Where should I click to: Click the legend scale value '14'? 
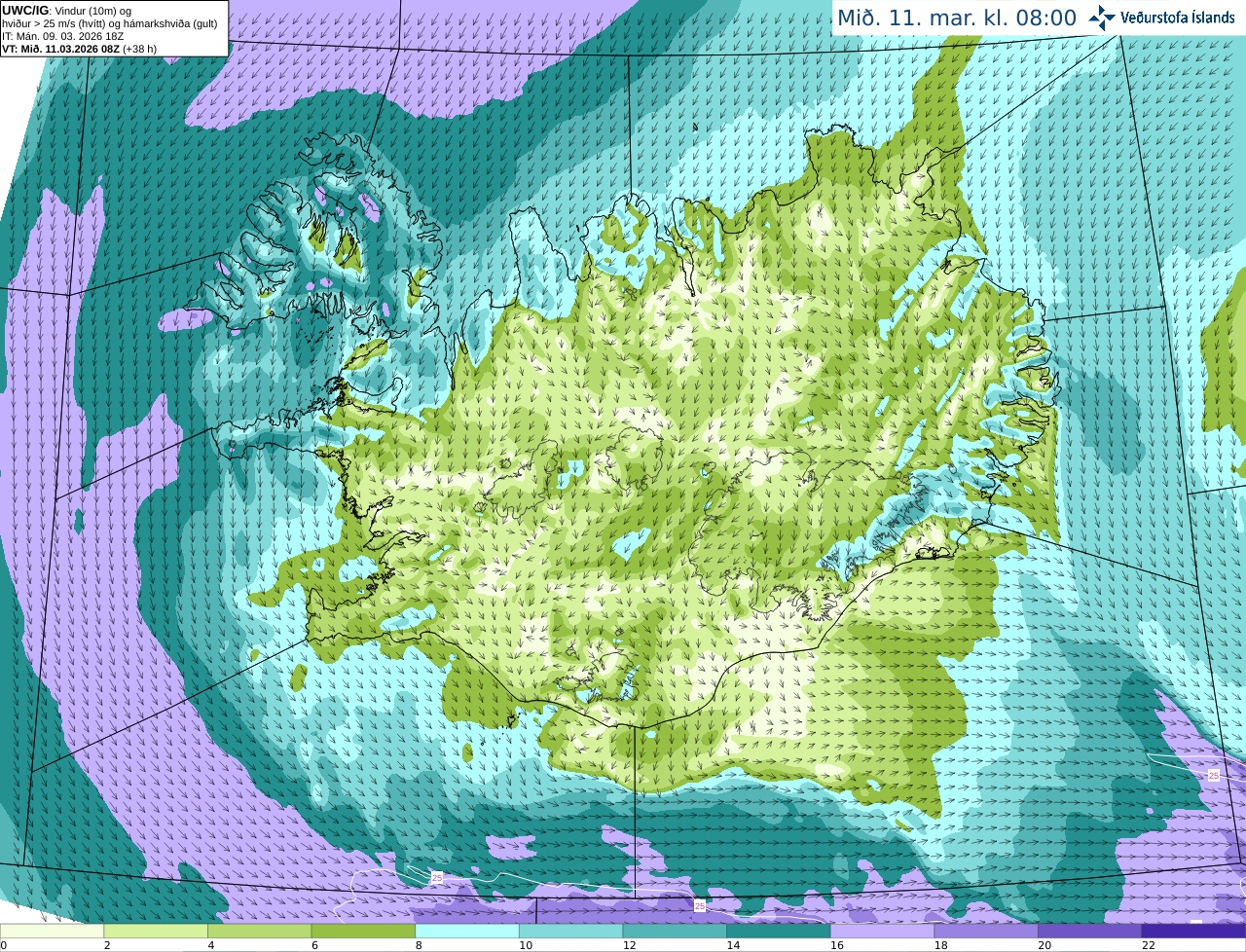[733, 945]
